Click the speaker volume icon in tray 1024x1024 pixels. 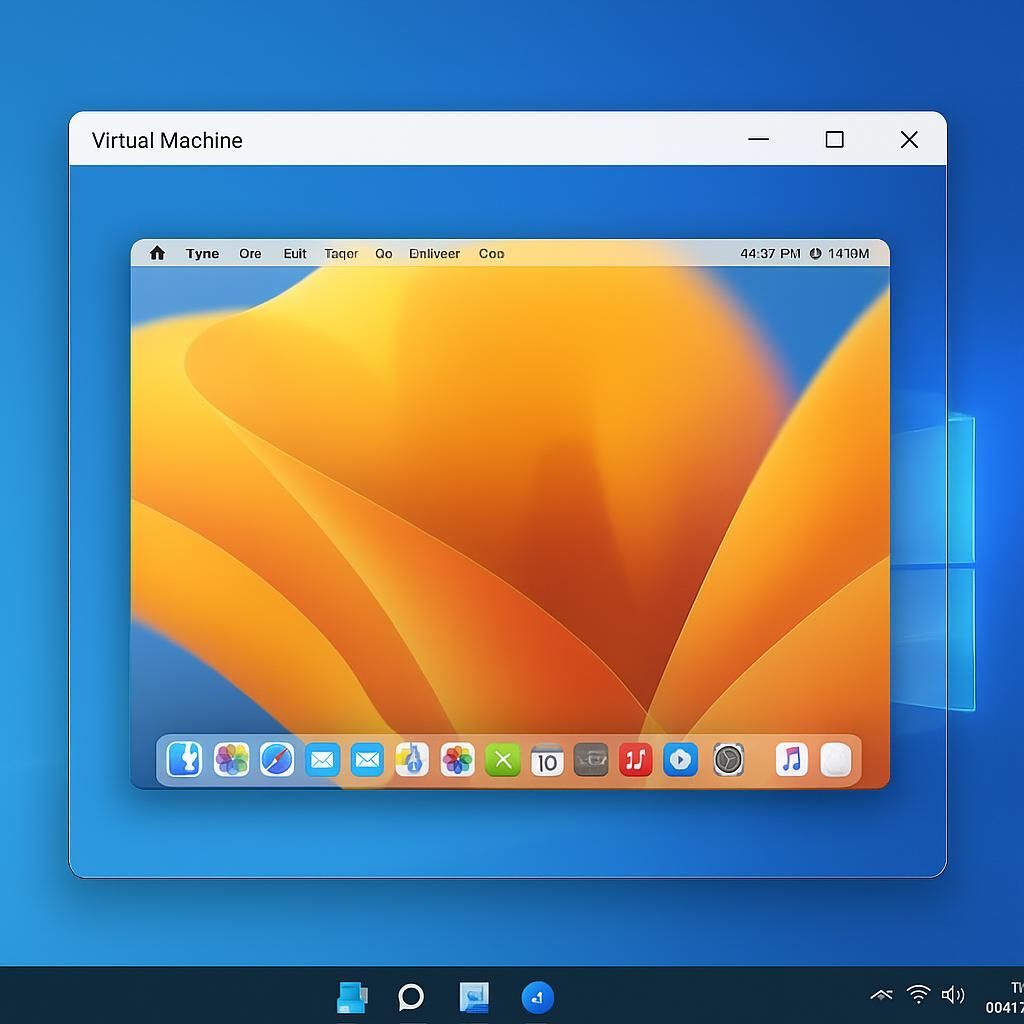(953, 994)
